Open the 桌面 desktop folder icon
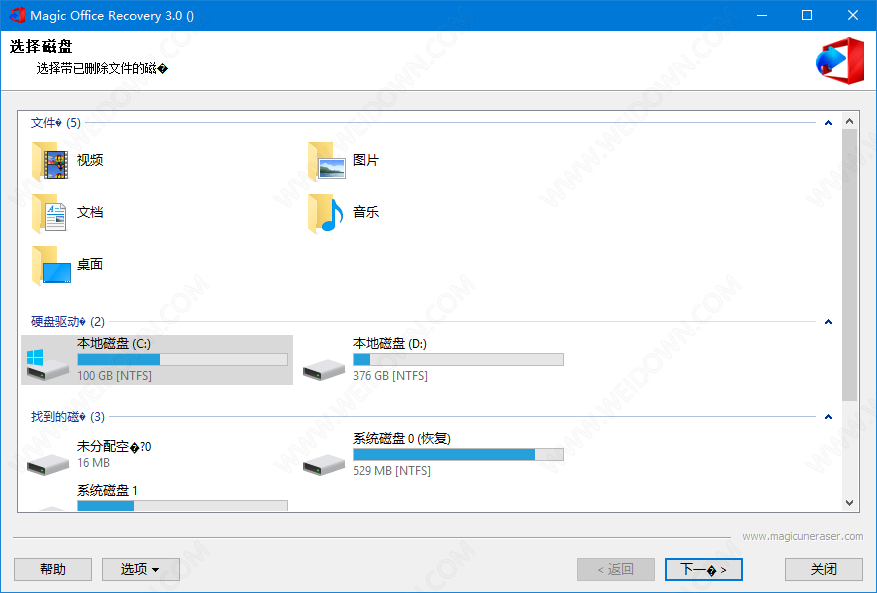Screen dimensions: 877x593 tap(51, 265)
